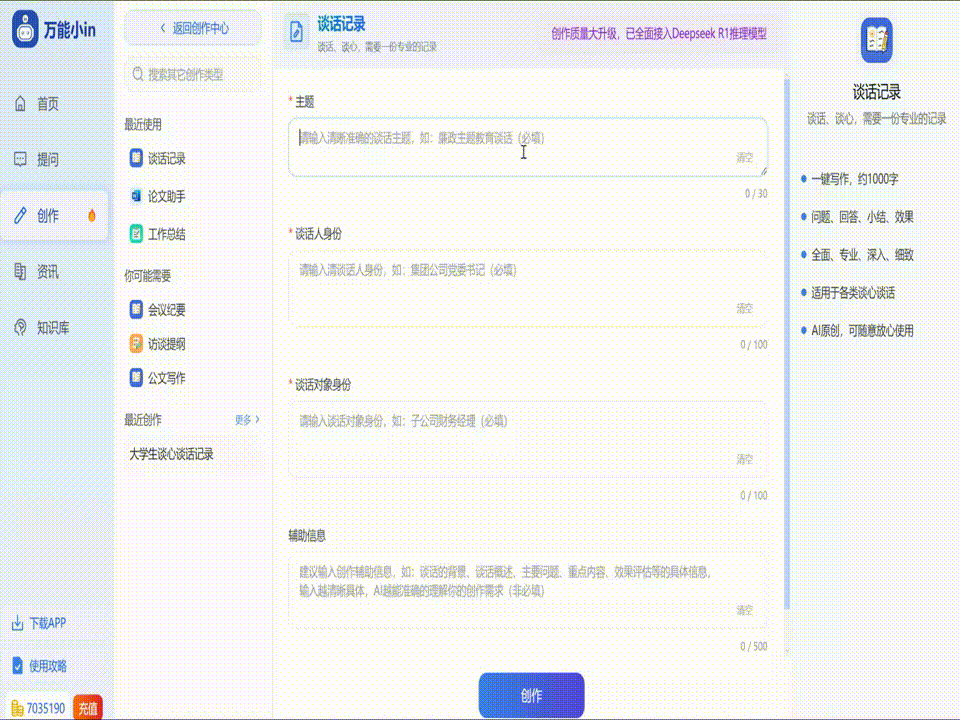Screen dimensions: 960x720
Task: Click the 会议纪要 icon
Action: point(136,309)
